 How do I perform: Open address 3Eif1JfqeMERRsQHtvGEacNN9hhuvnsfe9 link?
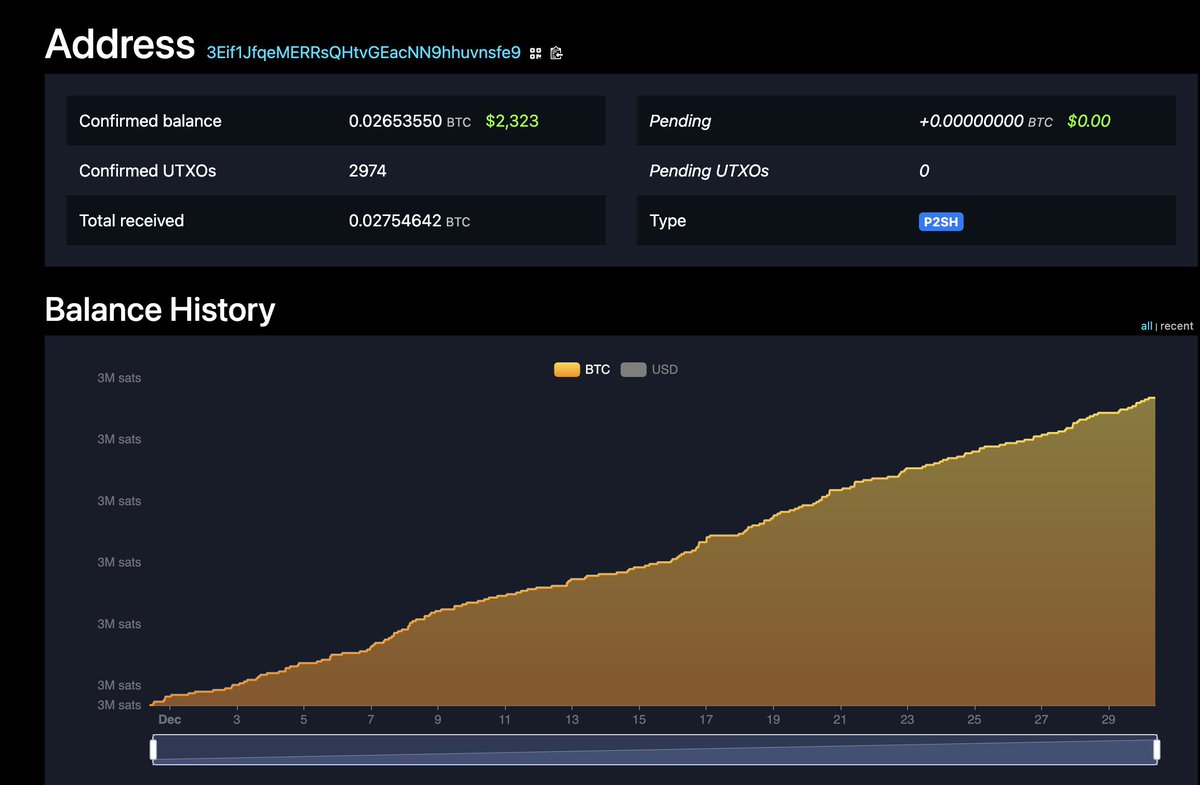click(363, 52)
